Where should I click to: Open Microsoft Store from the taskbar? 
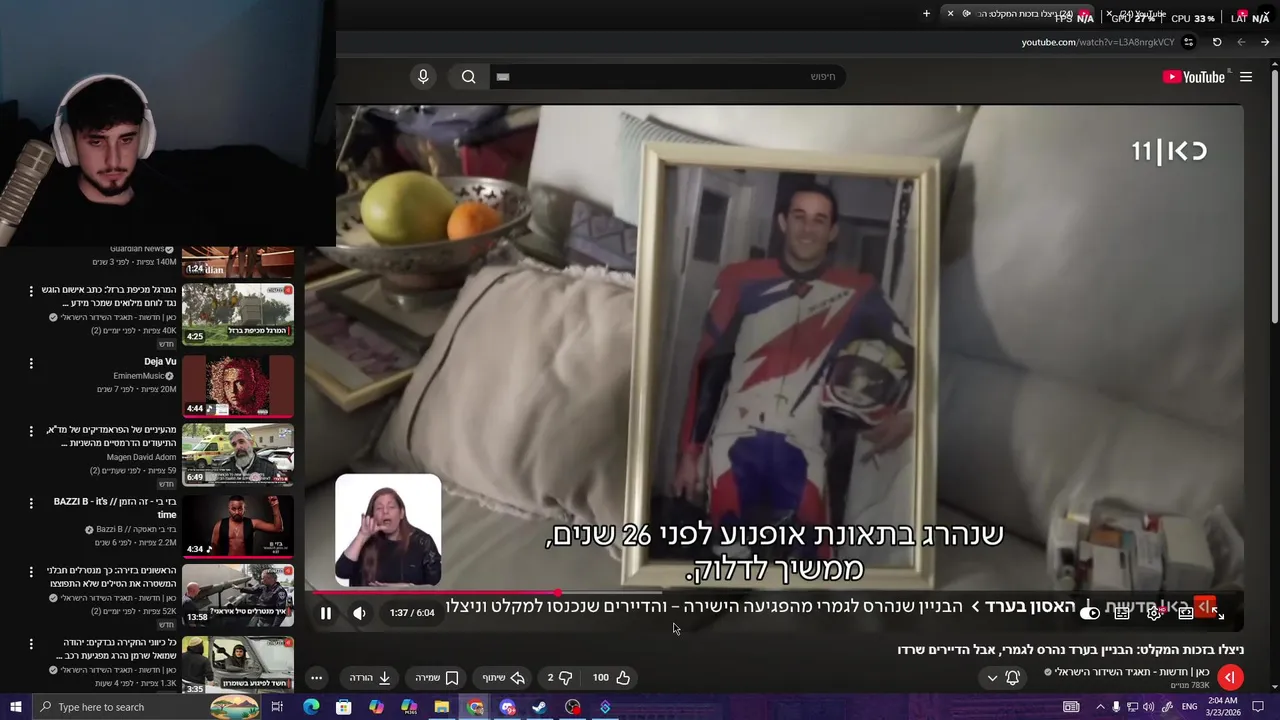click(343, 707)
